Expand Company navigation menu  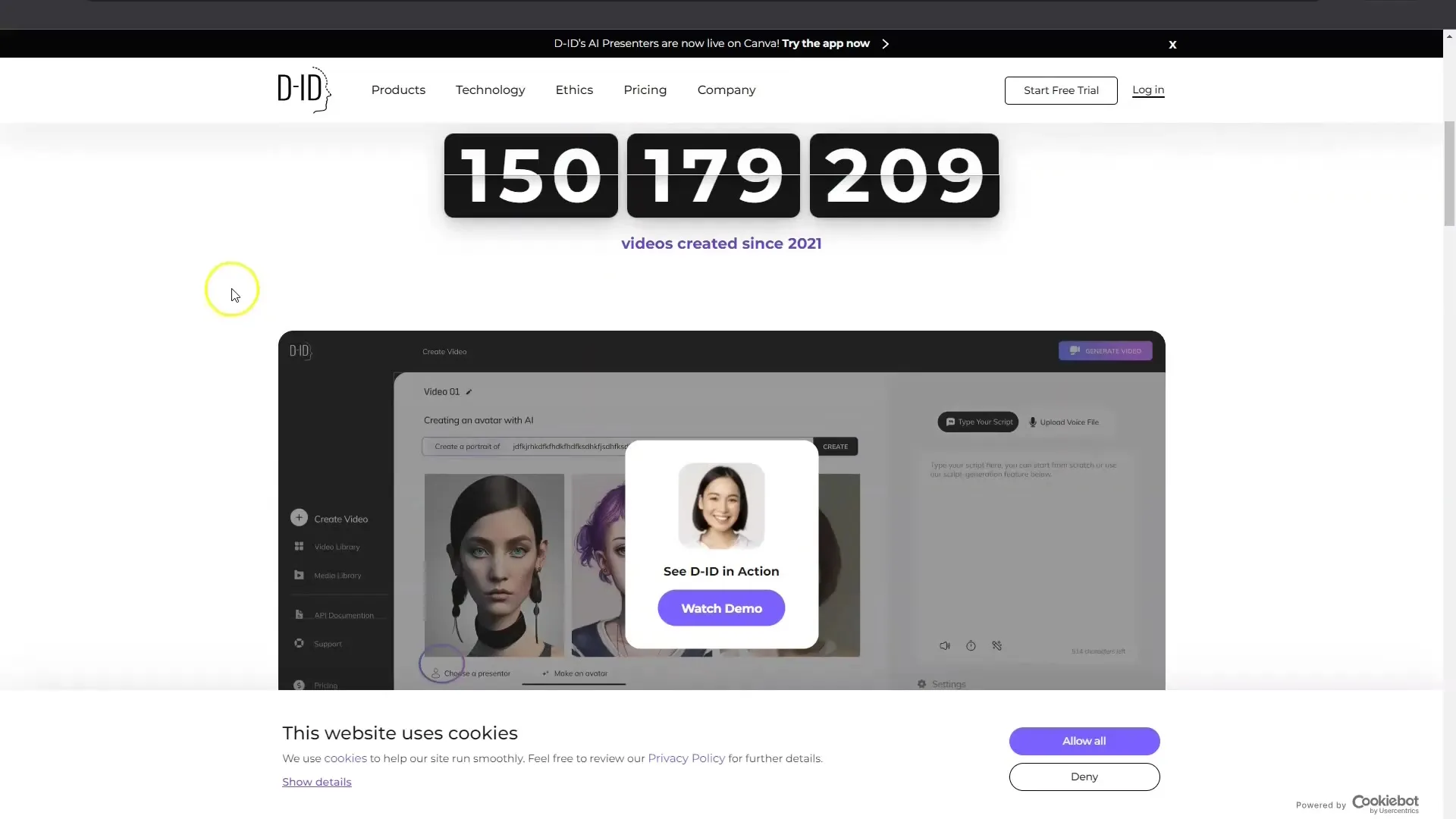[x=726, y=90]
